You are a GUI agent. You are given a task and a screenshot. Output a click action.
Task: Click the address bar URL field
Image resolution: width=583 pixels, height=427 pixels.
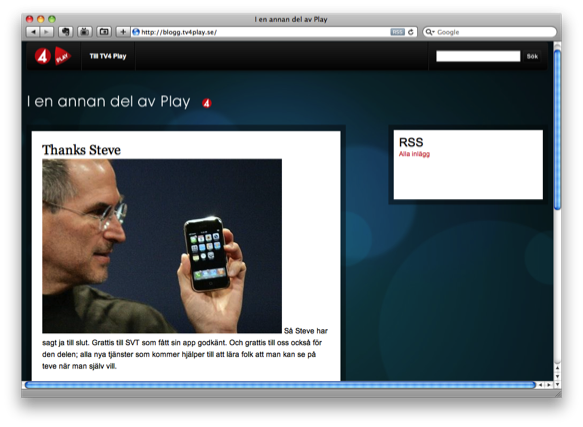coord(264,32)
